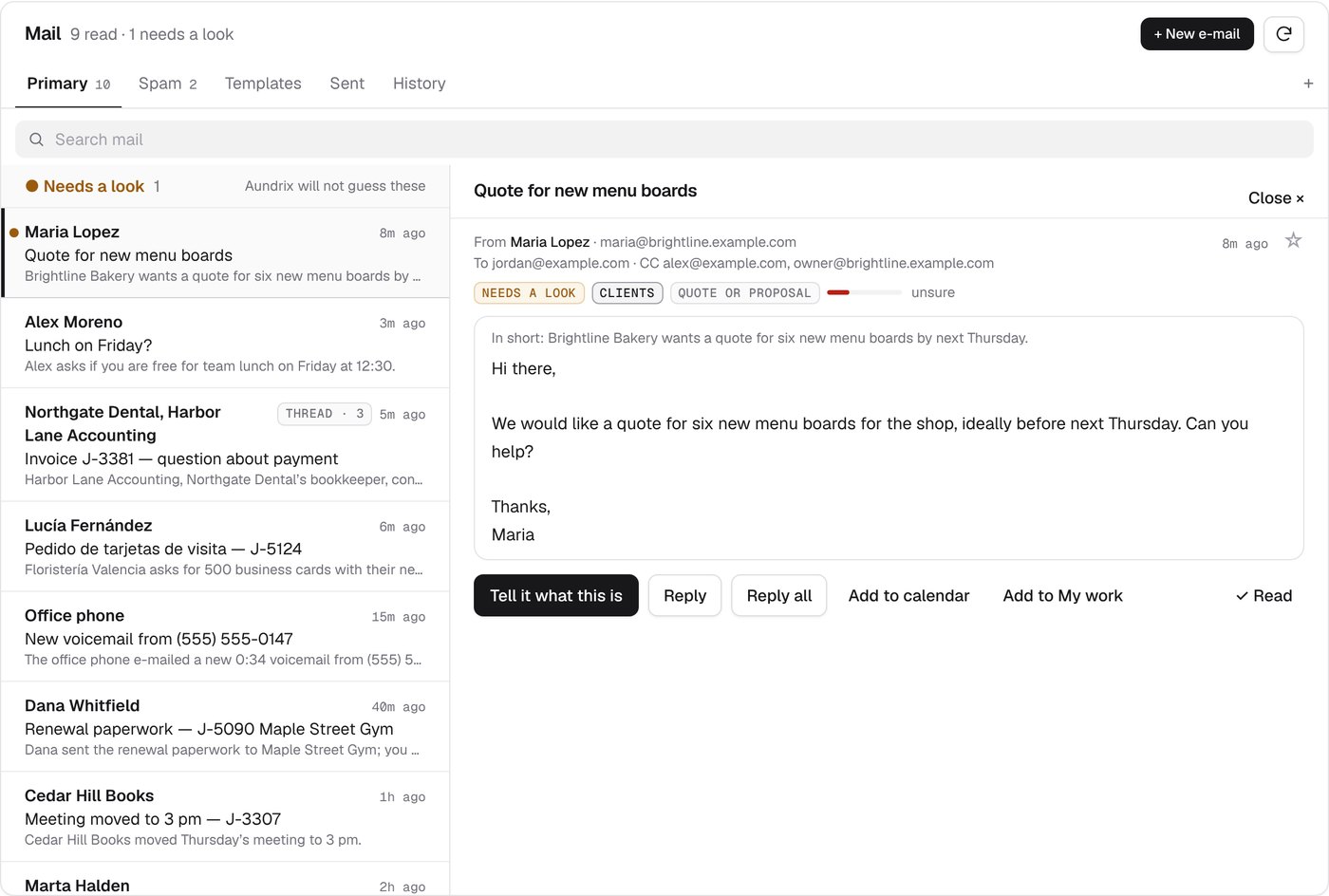The height and width of the screenshot is (896, 1329).
Task: Open the Spam tab
Action: click(168, 84)
